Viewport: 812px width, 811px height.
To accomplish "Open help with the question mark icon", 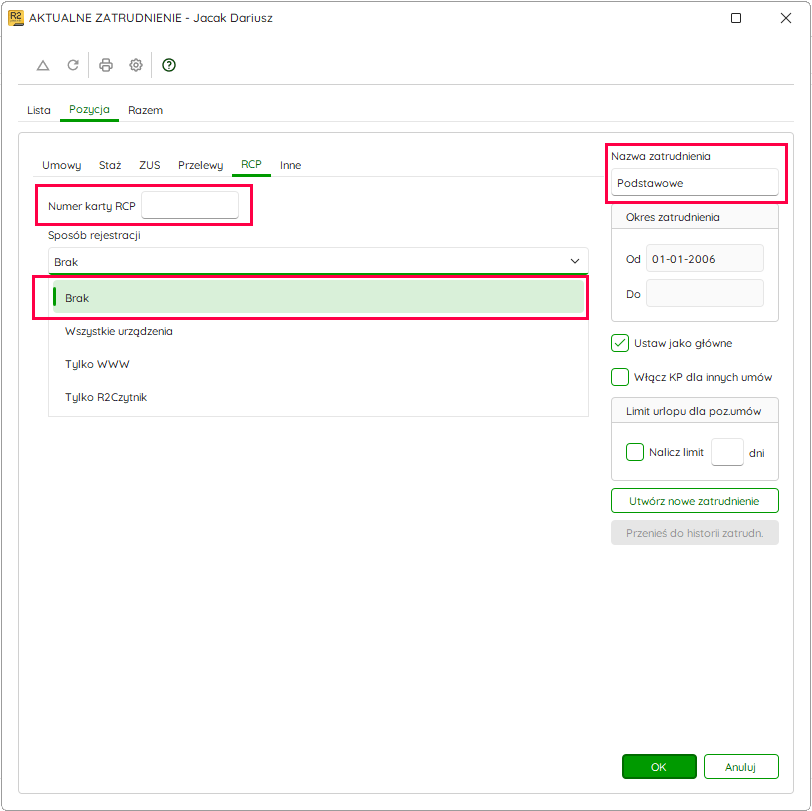I will click(169, 65).
